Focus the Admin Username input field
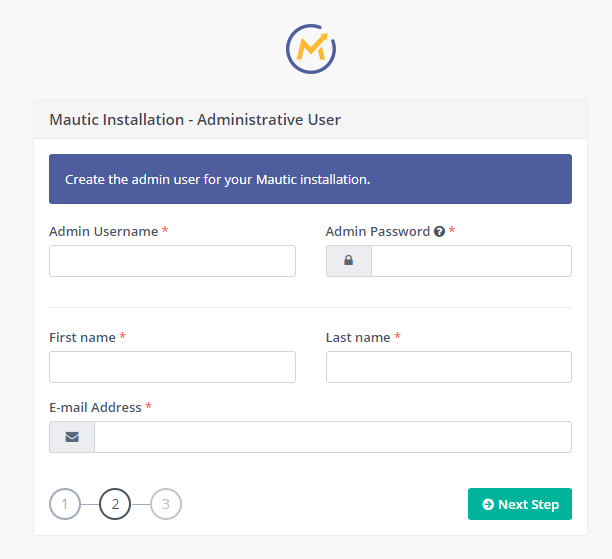 tap(172, 261)
